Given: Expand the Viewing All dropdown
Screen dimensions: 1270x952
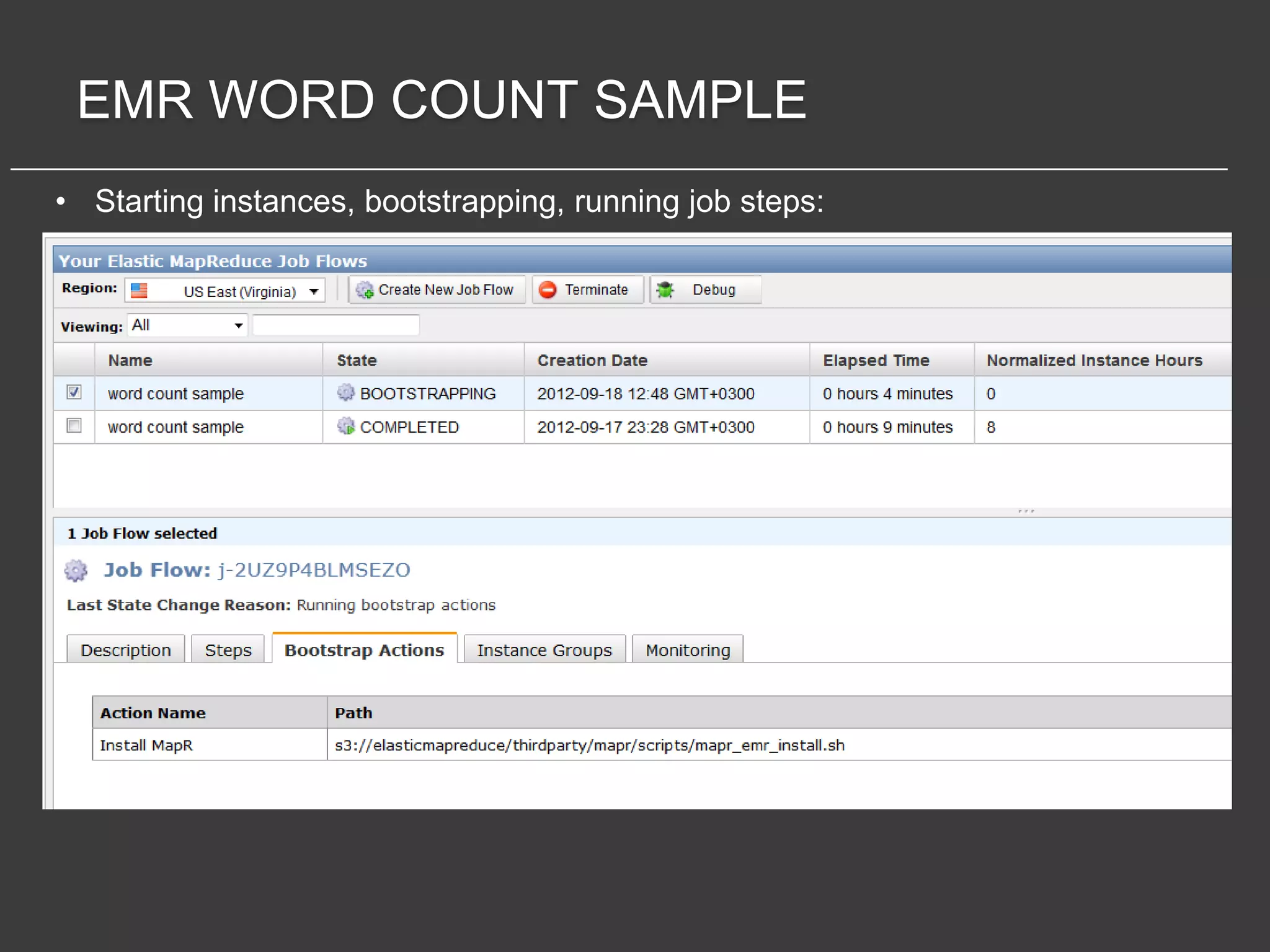Looking at the screenshot, I should [x=238, y=326].
